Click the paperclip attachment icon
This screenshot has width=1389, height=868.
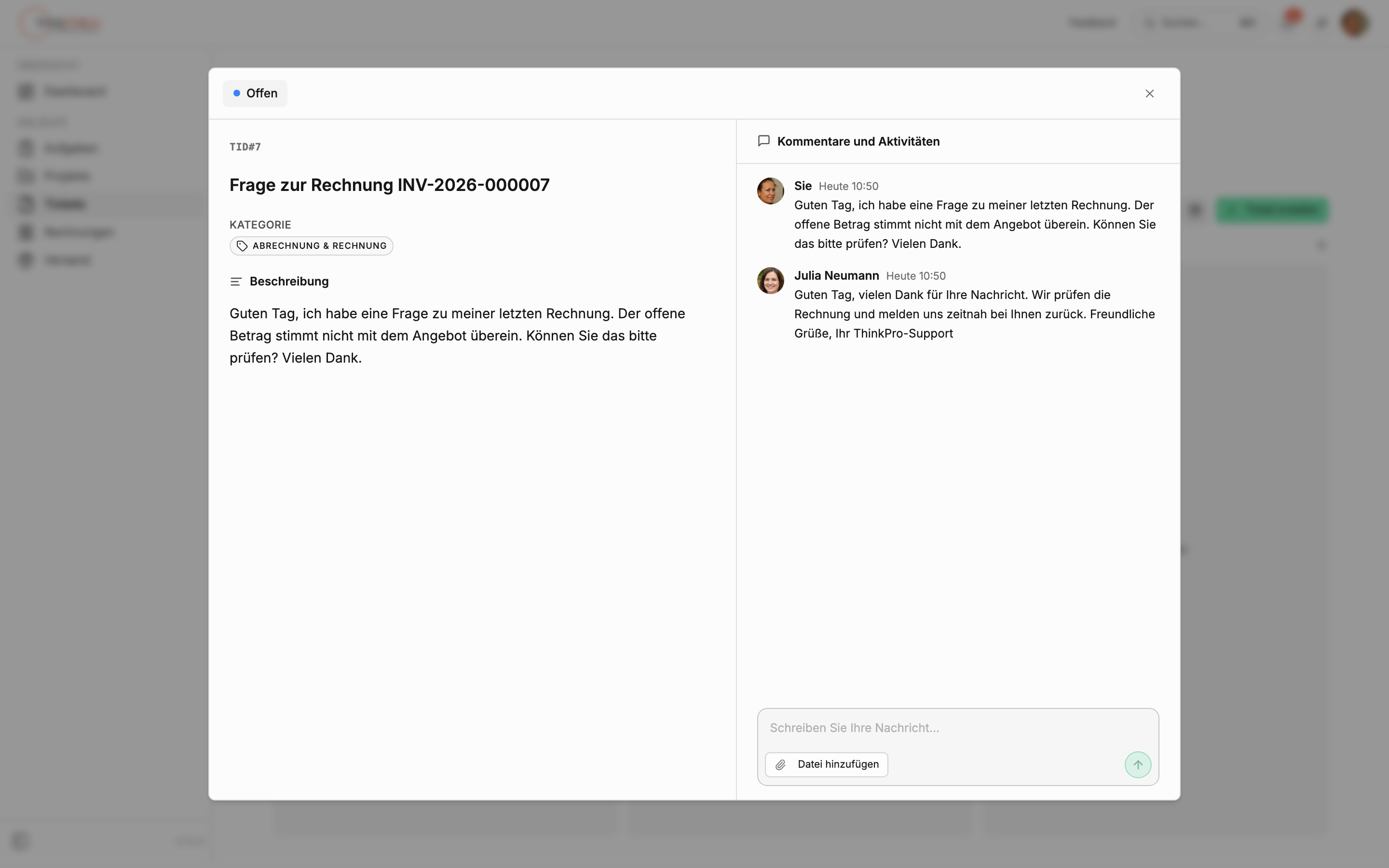781,765
